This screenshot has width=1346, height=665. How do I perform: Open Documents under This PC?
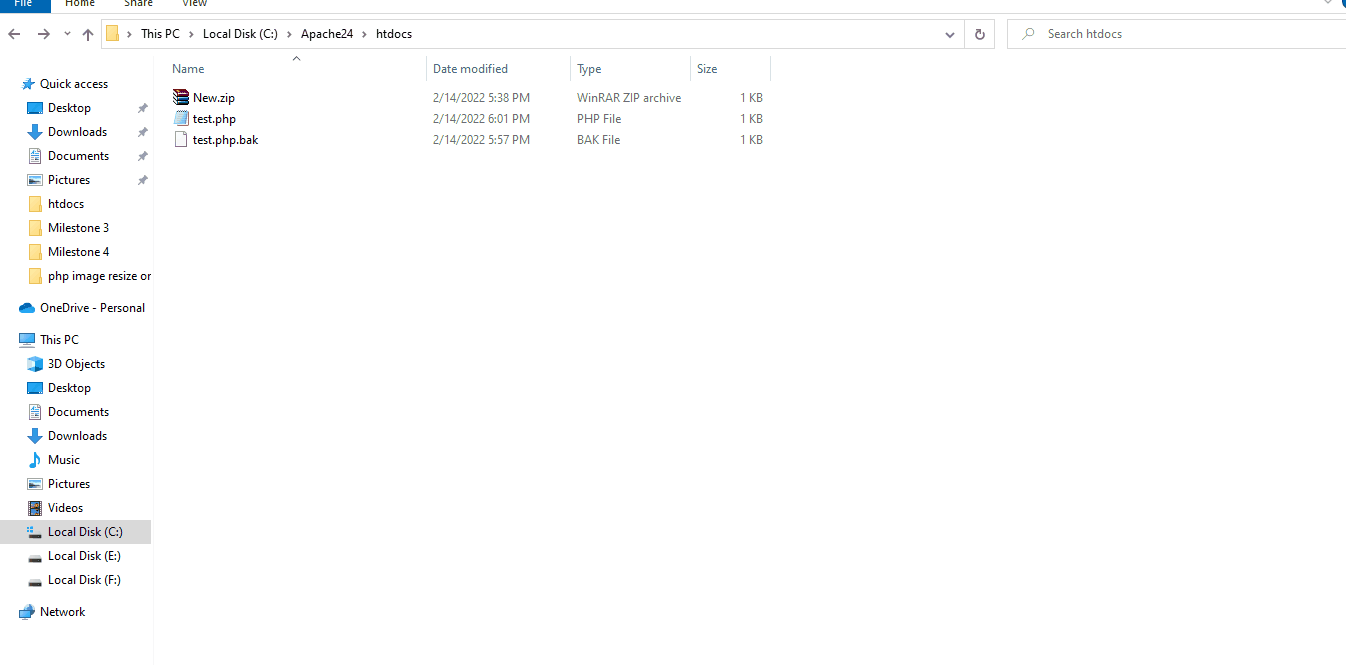[x=78, y=412]
